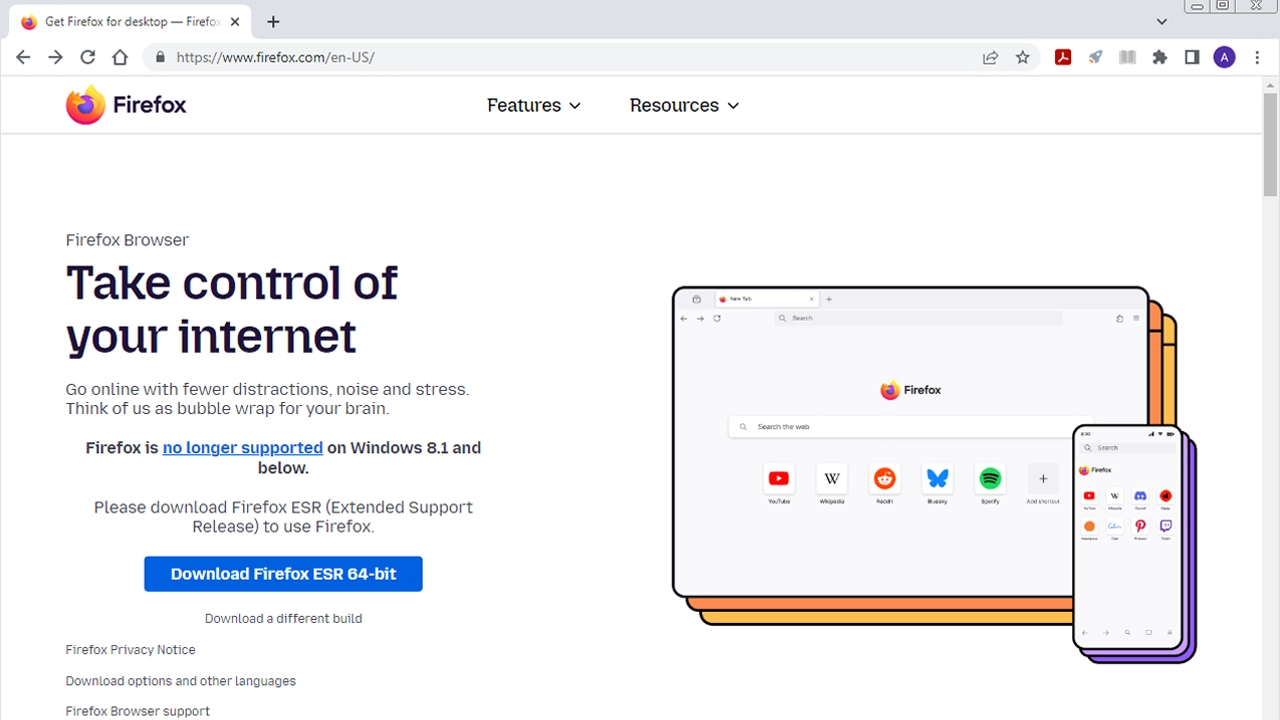Expand the Resources dropdown menu
This screenshot has height=720, width=1280.
[684, 105]
